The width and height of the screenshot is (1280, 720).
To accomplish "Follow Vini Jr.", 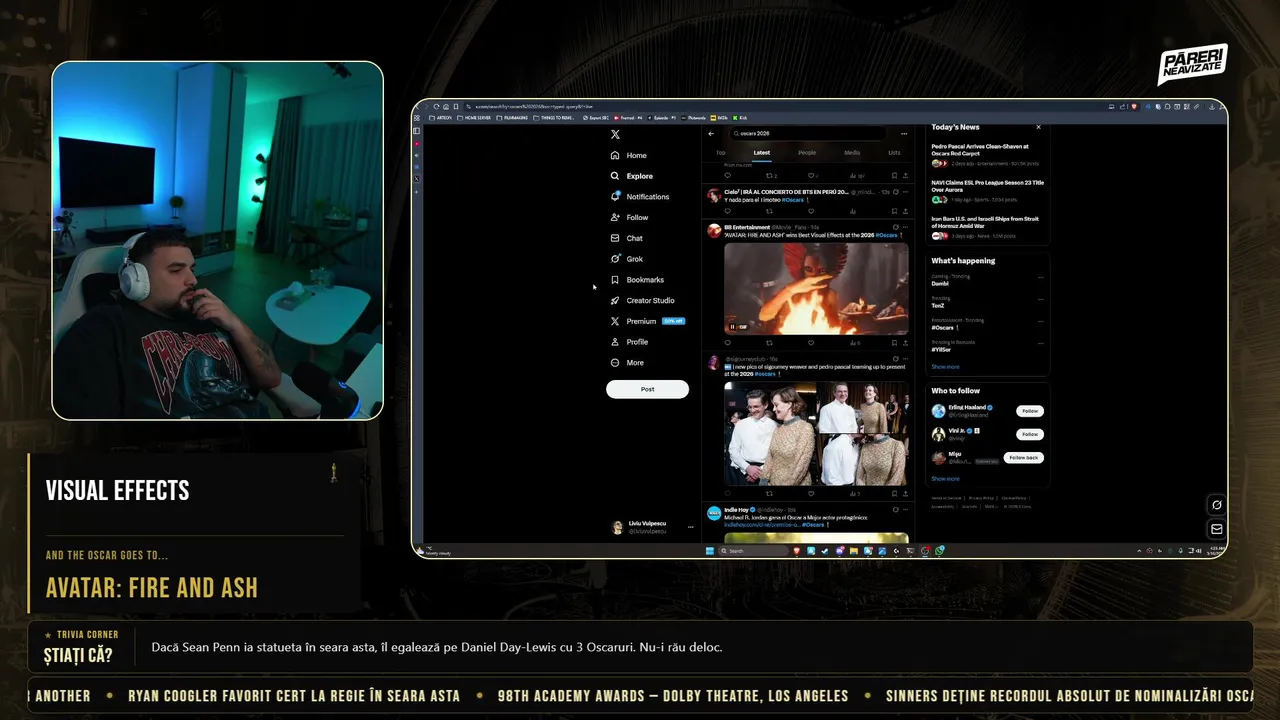I will coord(1029,434).
